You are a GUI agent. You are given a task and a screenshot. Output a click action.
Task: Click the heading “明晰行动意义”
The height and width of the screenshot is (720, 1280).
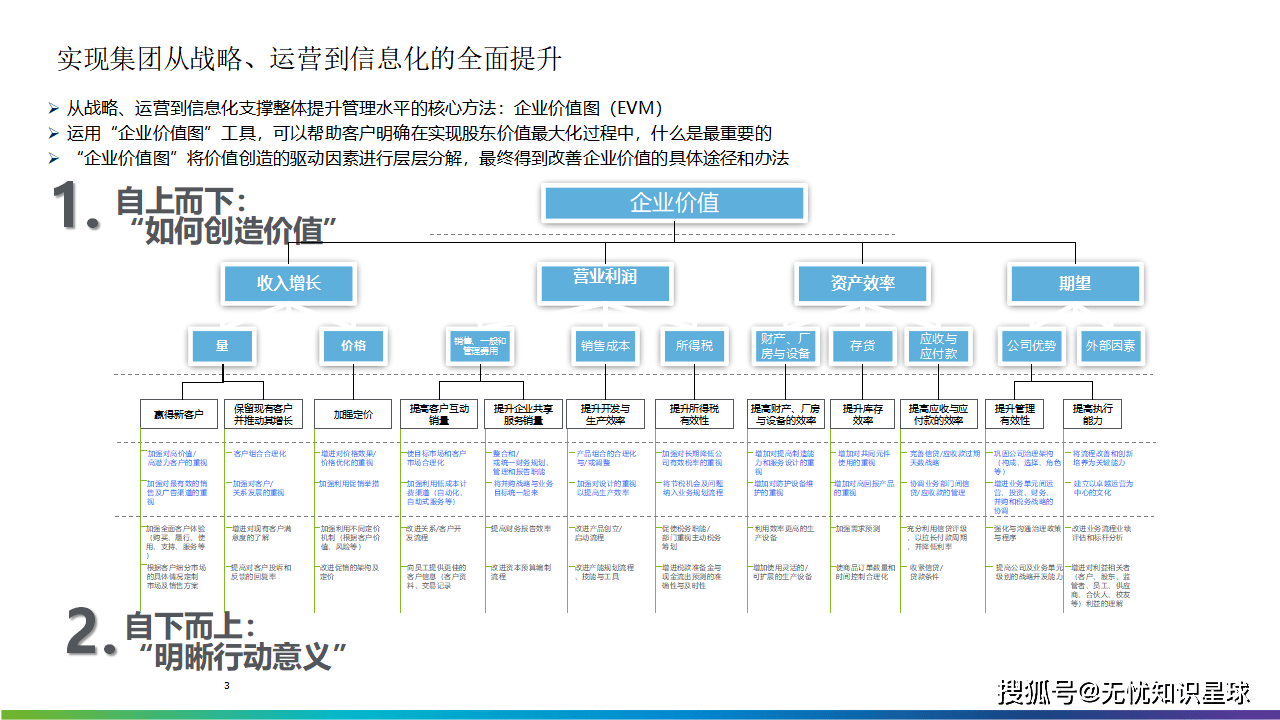pyautogui.click(x=241, y=657)
